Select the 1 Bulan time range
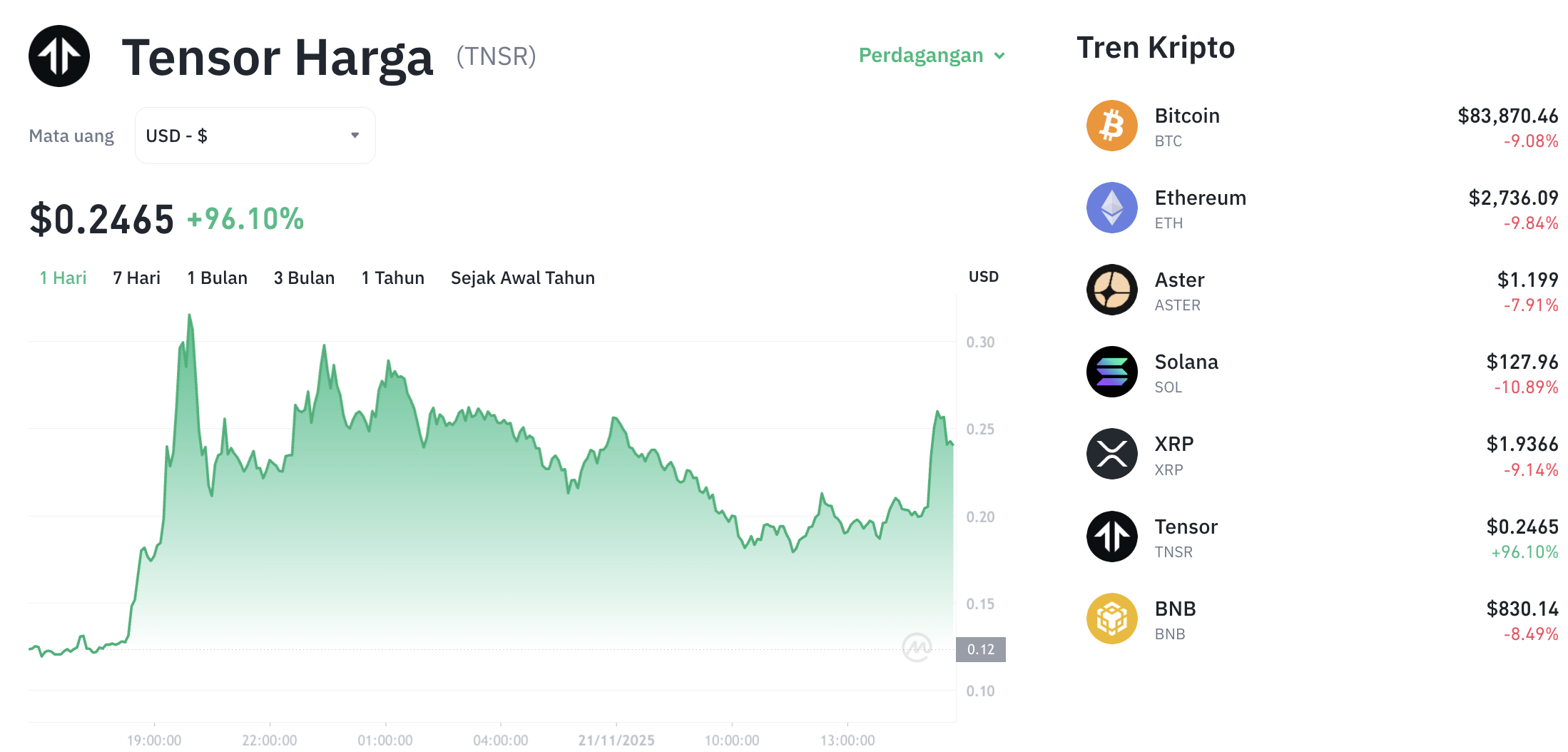 (217, 278)
